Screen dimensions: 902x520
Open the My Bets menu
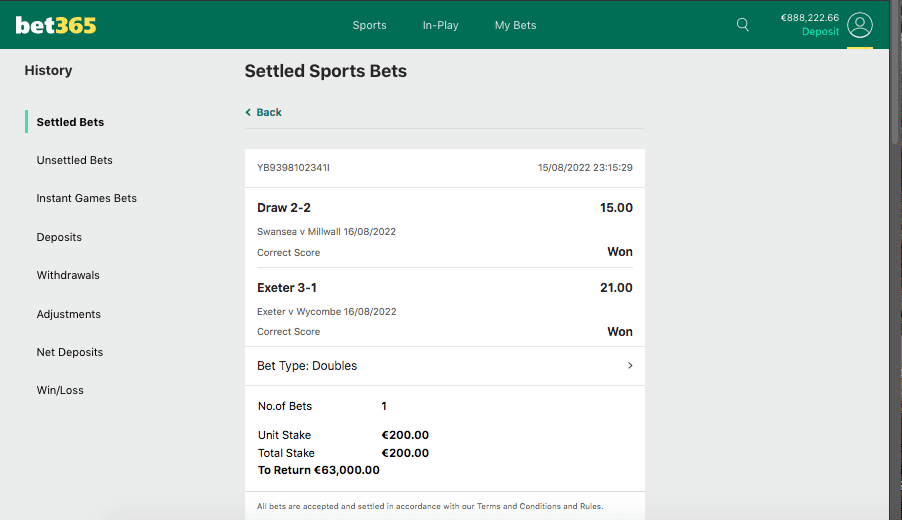(515, 25)
